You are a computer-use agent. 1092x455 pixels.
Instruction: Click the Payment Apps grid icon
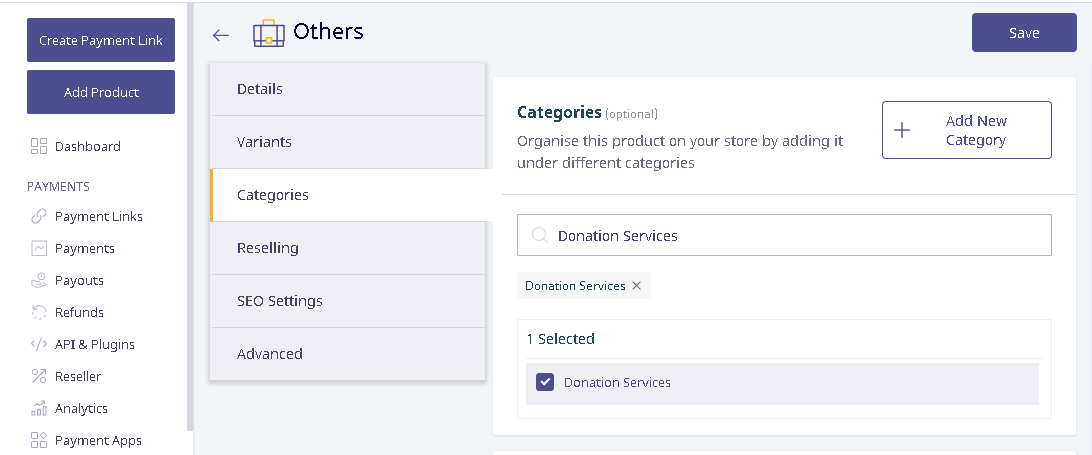(39, 440)
